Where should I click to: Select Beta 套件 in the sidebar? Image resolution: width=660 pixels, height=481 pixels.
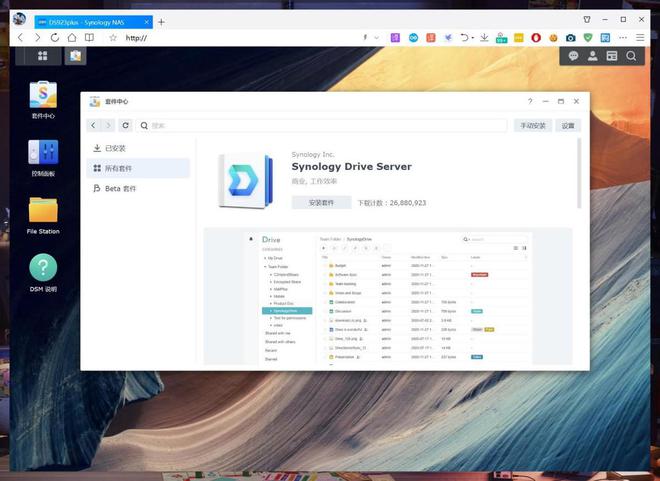click(138, 189)
